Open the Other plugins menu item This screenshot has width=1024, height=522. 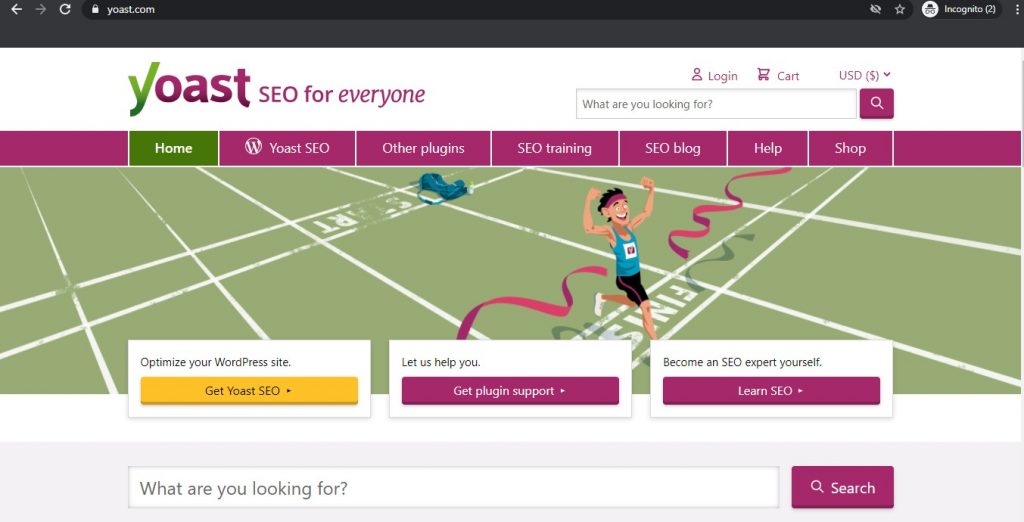pyautogui.click(x=423, y=148)
